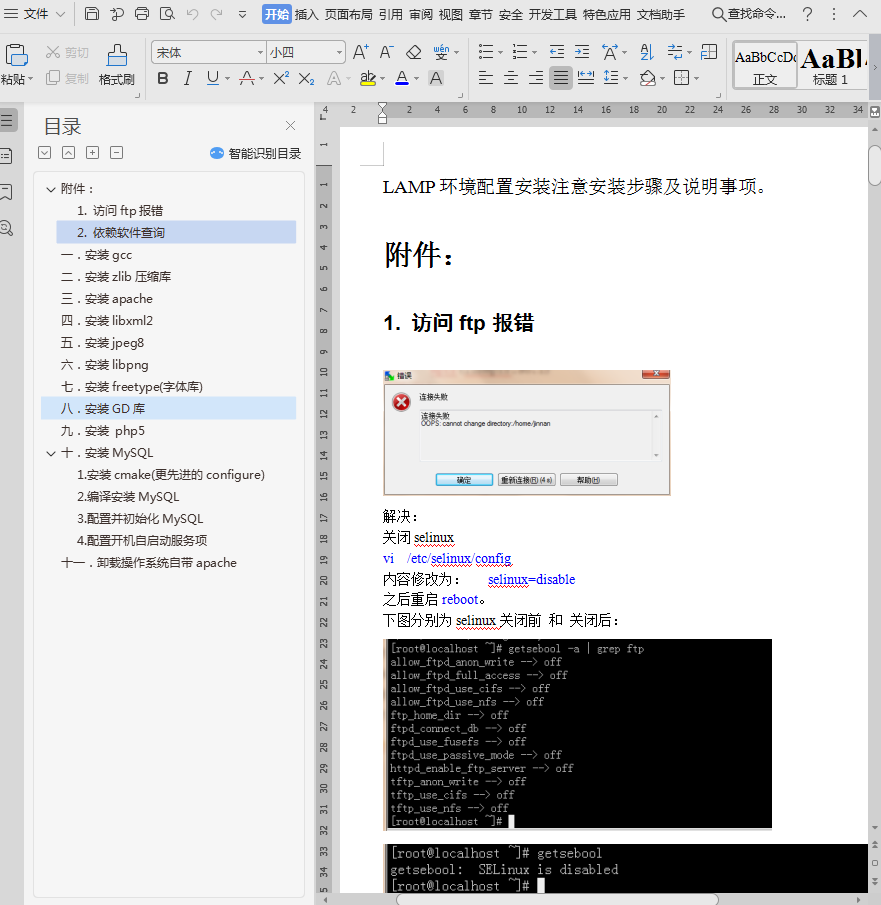Open the 页面布局 ribbon tab
The width and height of the screenshot is (881, 905).
pos(349,14)
